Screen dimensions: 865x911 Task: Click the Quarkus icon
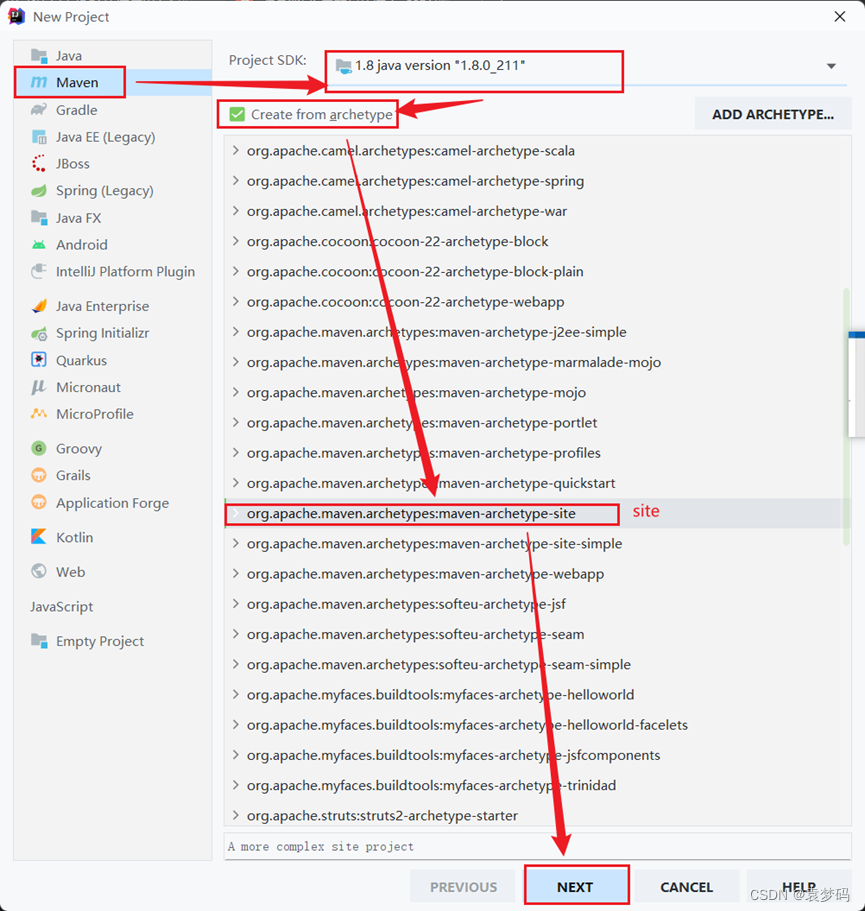click(39, 360)
